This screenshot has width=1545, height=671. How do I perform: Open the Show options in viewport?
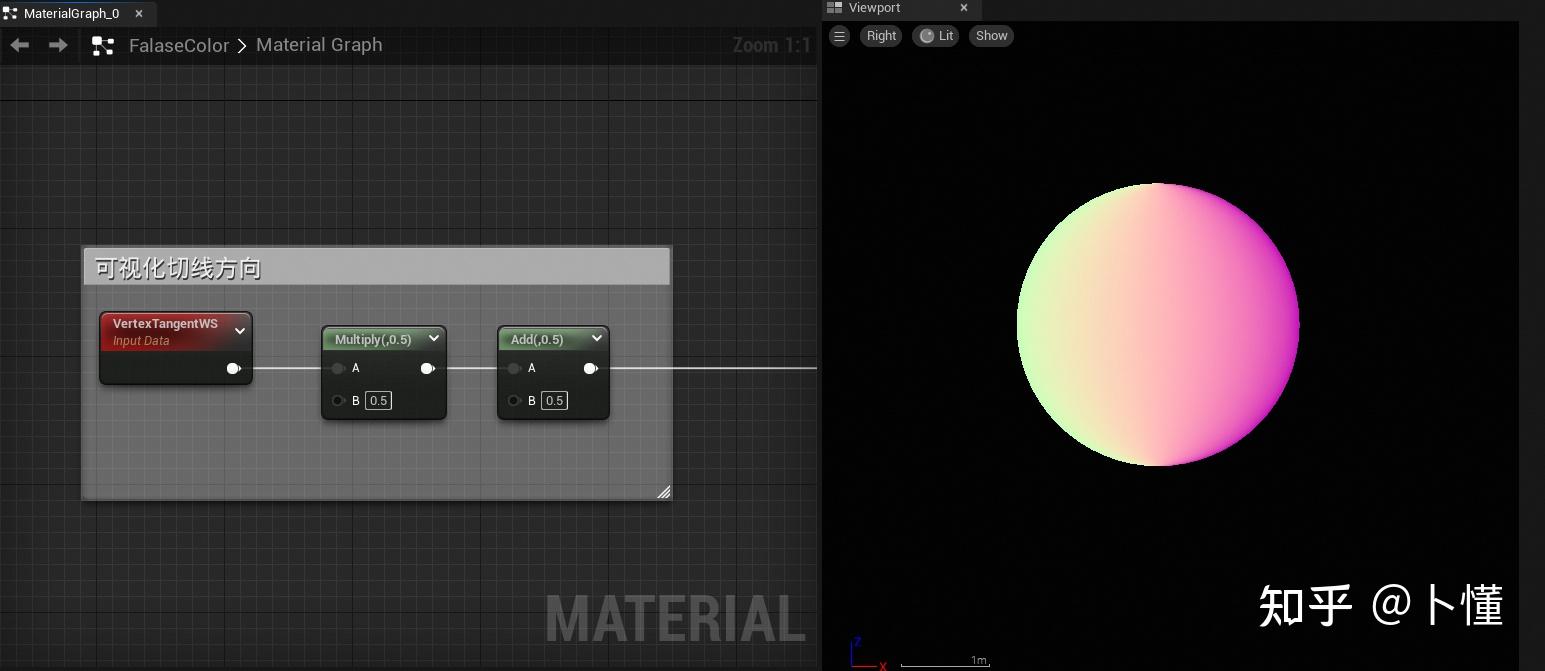coord(990,35)
